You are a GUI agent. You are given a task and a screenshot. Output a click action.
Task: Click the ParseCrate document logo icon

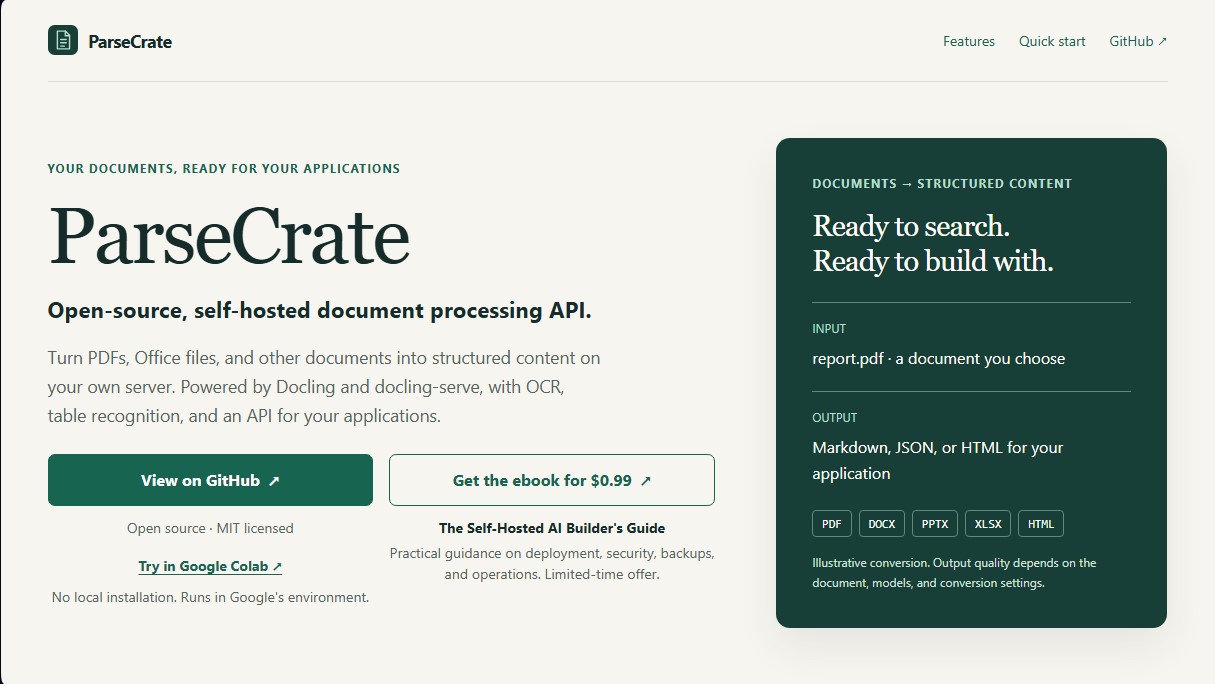(x=63, y=41)
